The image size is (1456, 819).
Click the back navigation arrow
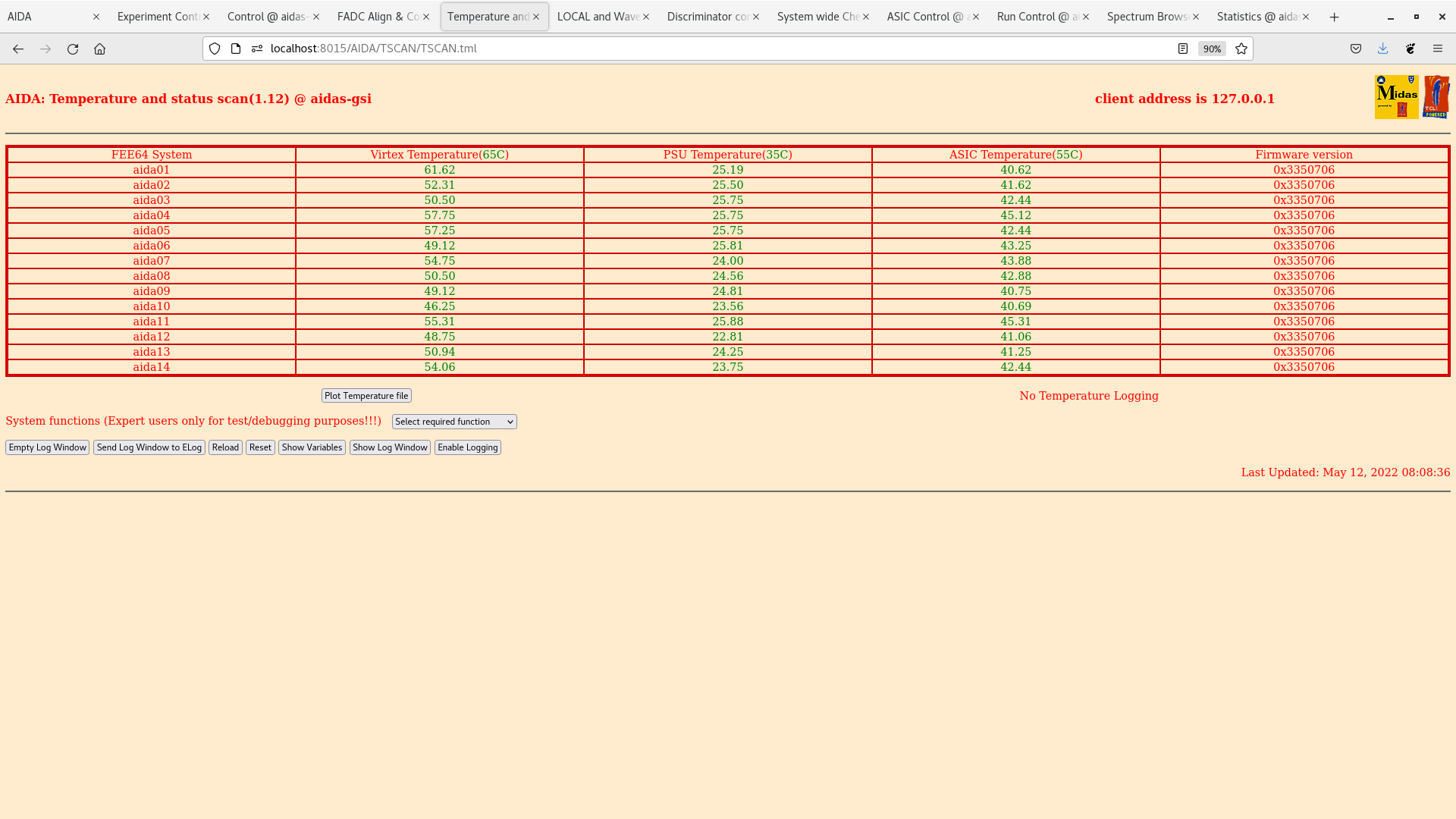pyautogui.click(x=18, y=49)
